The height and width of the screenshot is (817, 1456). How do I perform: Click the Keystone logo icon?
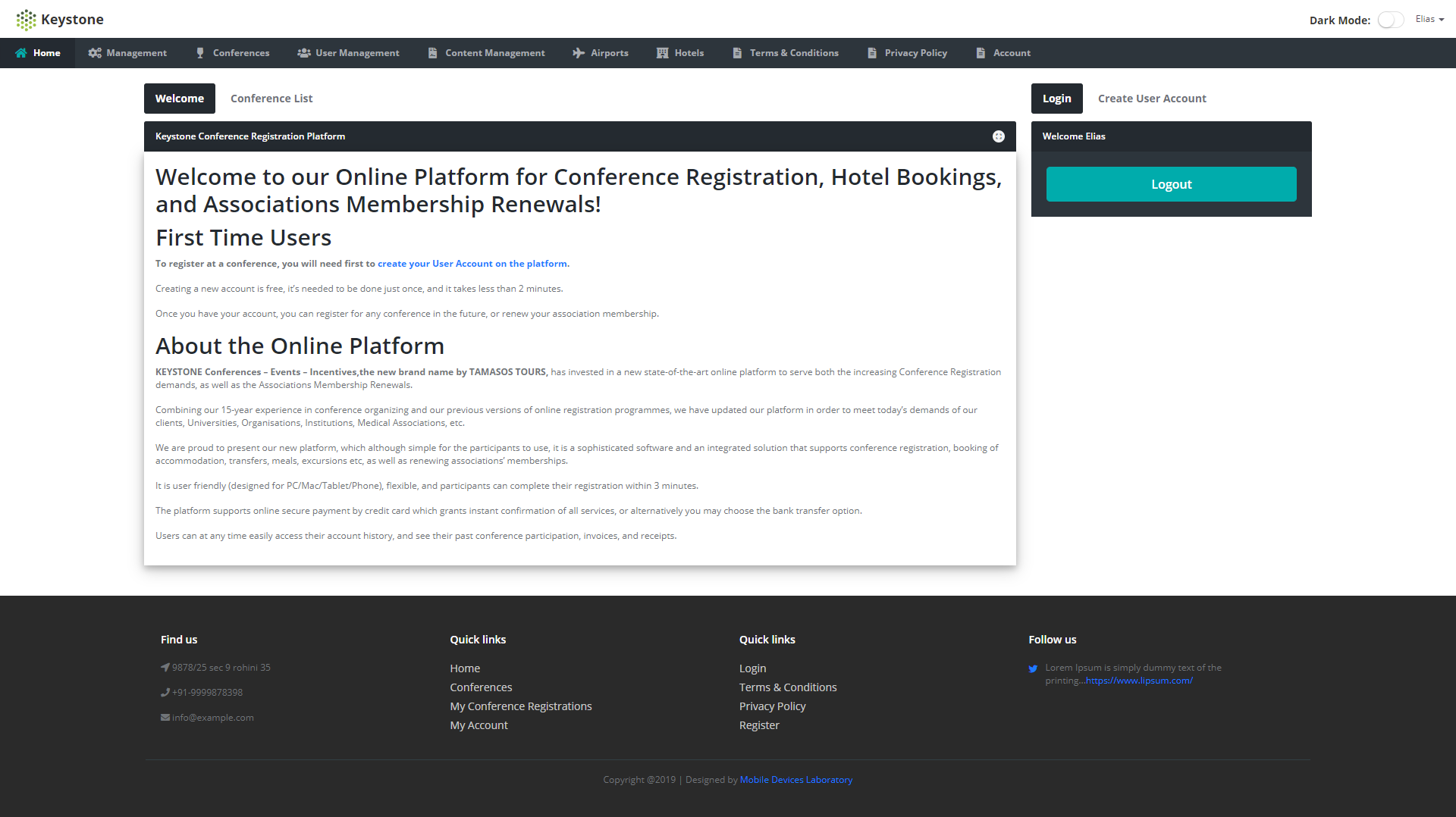tap(27, 19)
